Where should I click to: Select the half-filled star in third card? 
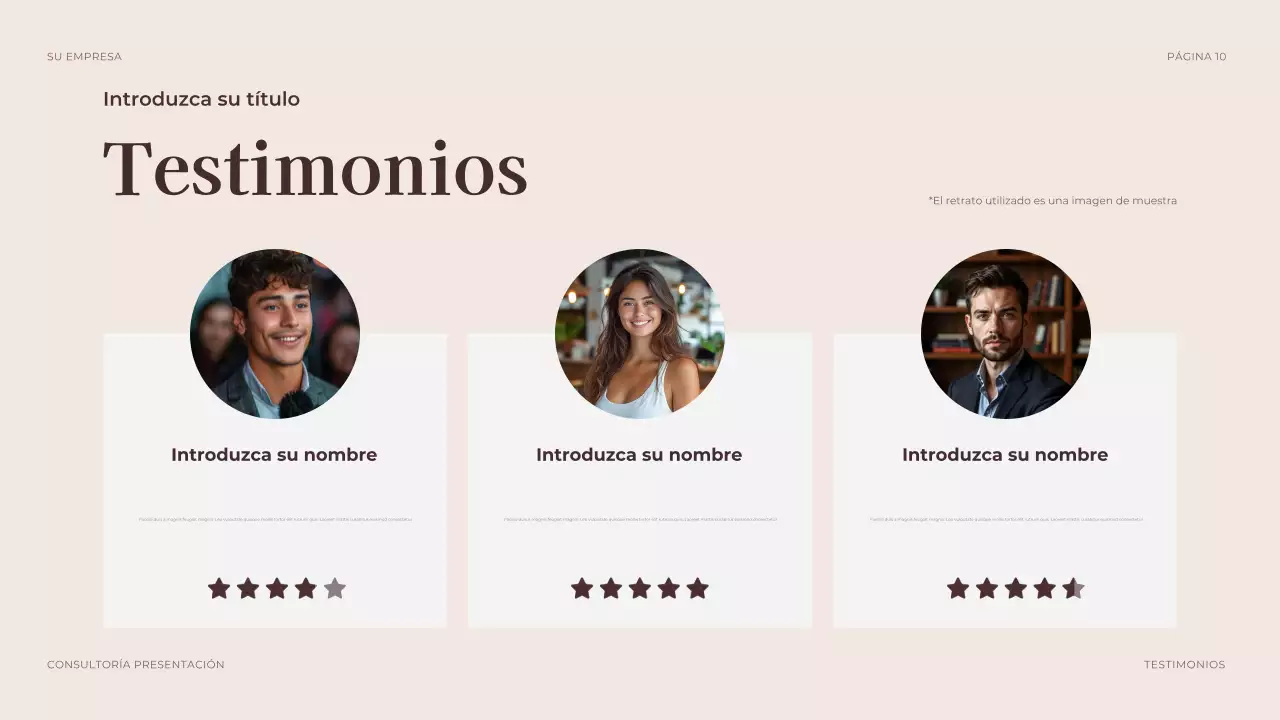pyautogui.click(x=1073, y=589)
